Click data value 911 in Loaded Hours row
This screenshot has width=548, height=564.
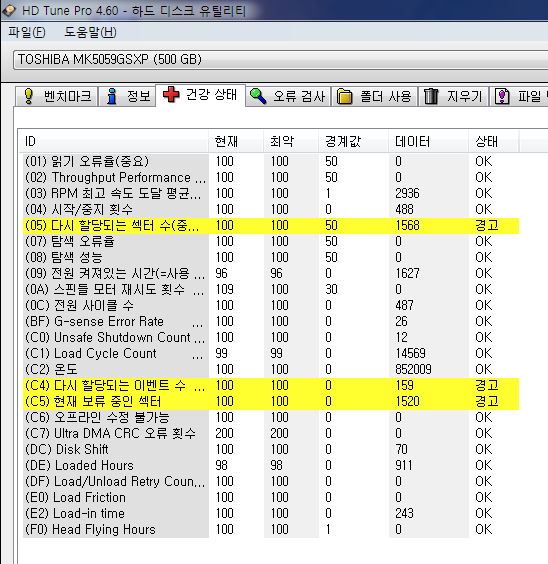pyautogui.click(x=404, y=465)
